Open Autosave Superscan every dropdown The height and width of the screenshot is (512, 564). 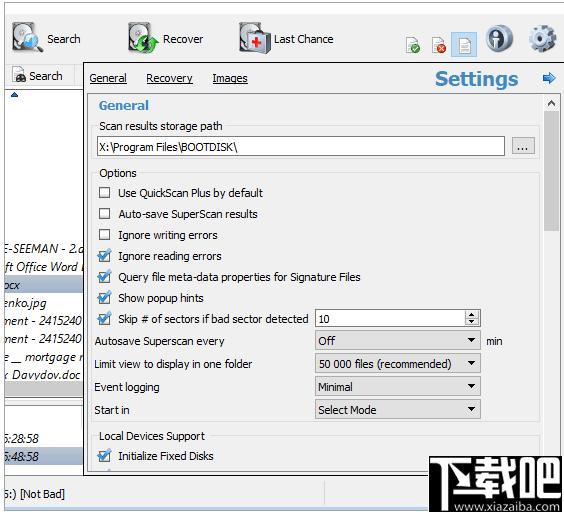(397, 340)
